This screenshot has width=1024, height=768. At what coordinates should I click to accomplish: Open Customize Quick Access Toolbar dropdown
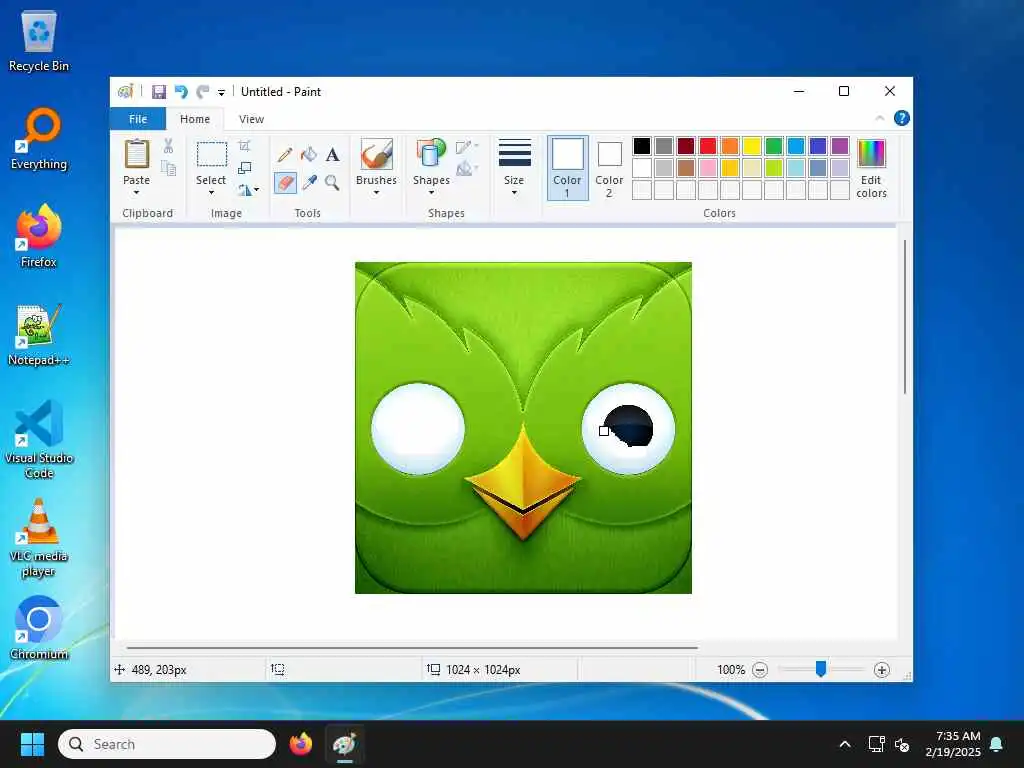point(221,93)
